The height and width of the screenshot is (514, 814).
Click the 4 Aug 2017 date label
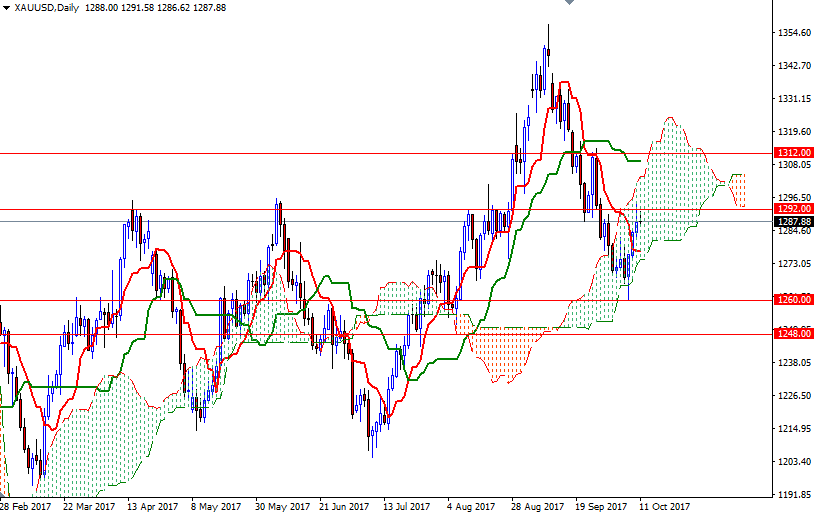click(x=471, y=506)
